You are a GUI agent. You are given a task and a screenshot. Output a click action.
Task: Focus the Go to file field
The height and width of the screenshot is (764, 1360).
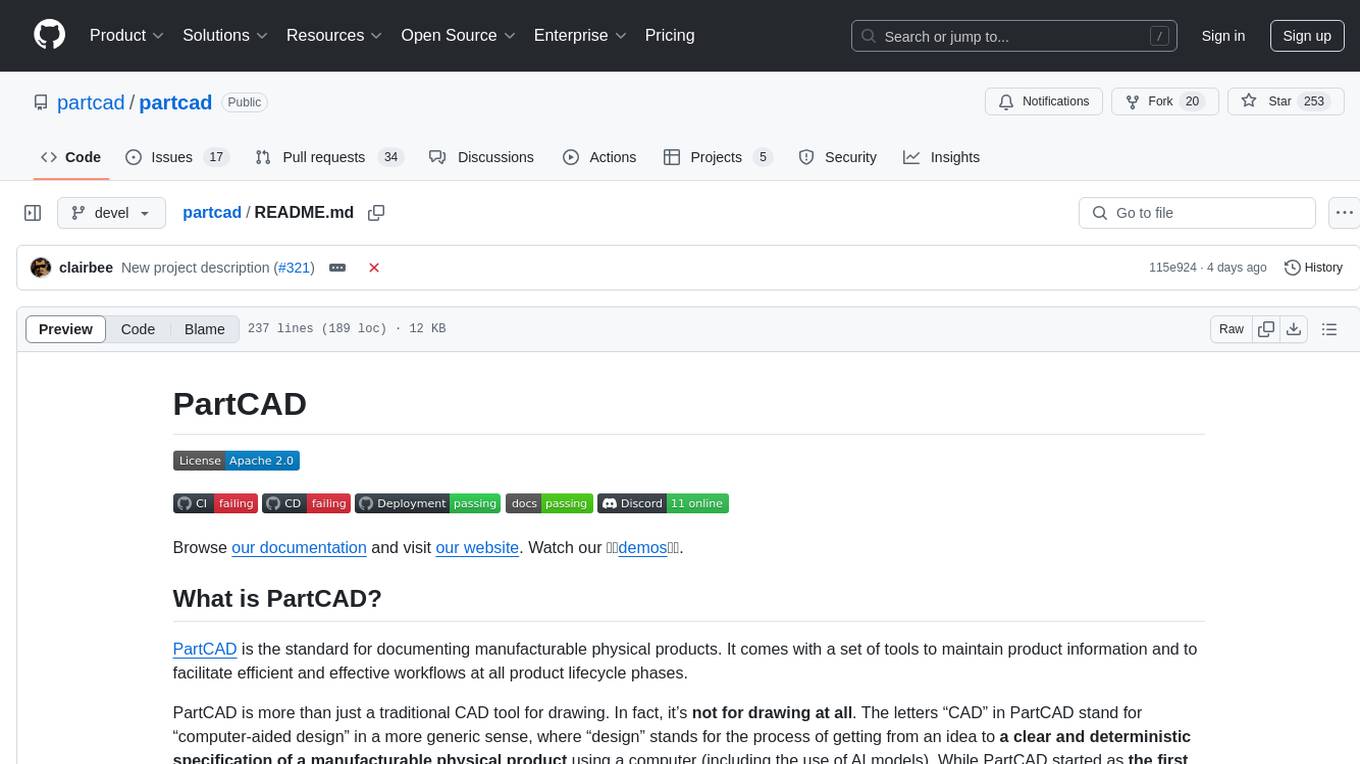coord(1197,213)
